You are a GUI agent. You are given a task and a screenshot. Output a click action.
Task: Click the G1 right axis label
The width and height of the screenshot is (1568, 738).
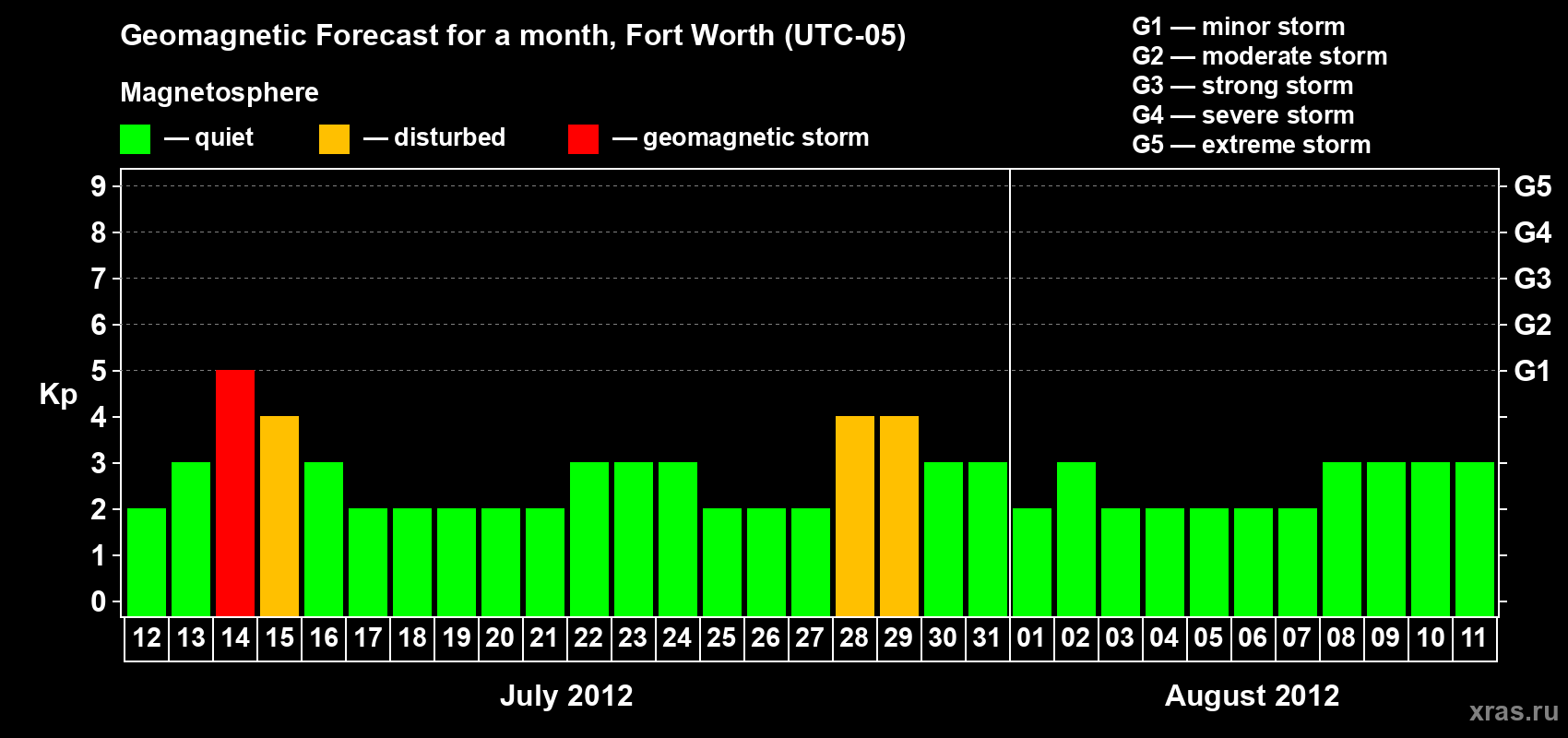[1532, 371]
